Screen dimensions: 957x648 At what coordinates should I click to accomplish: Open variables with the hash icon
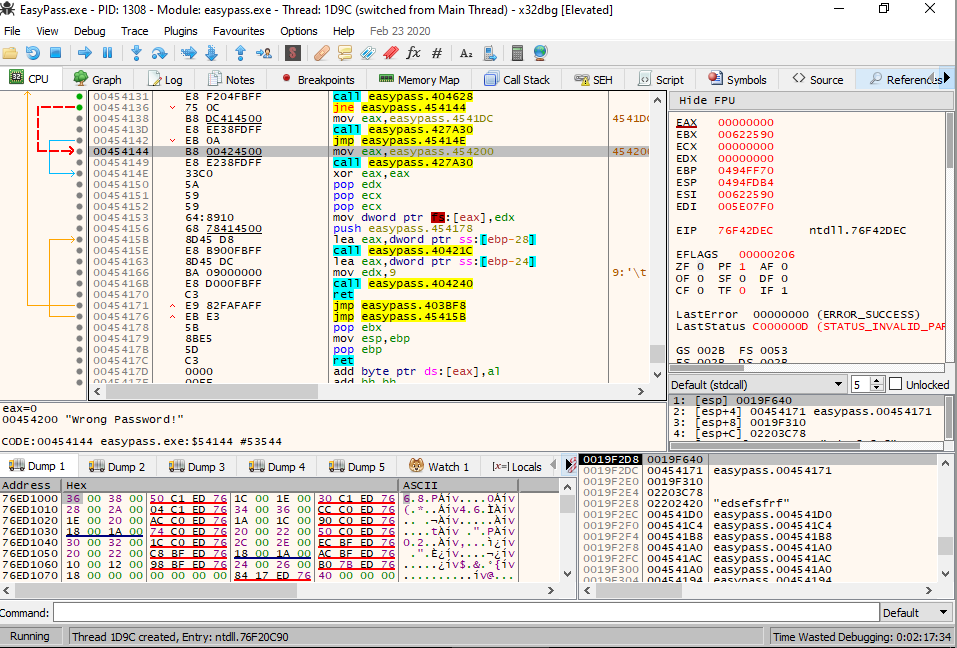(437, 53)
